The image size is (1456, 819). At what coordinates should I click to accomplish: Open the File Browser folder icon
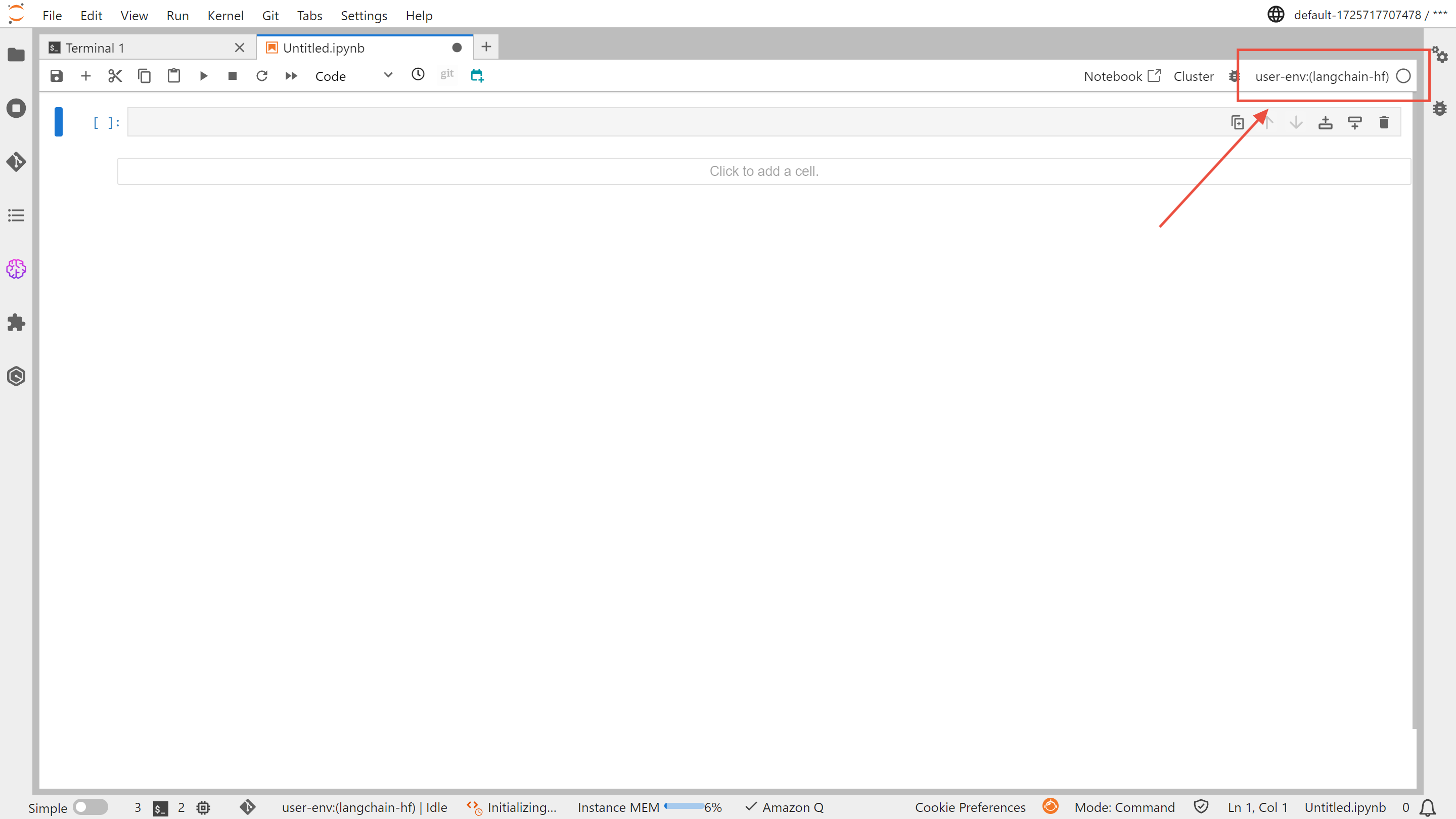16,55
